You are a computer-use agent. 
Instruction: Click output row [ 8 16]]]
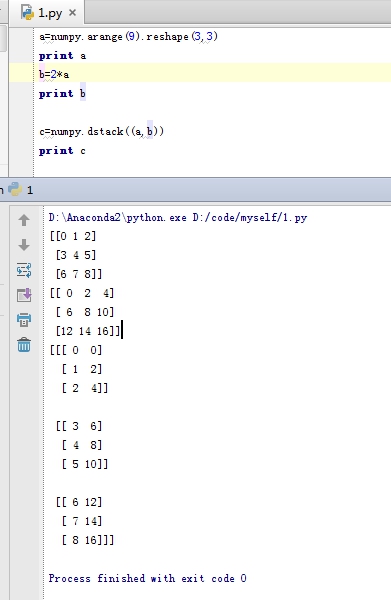pos(88,540)
